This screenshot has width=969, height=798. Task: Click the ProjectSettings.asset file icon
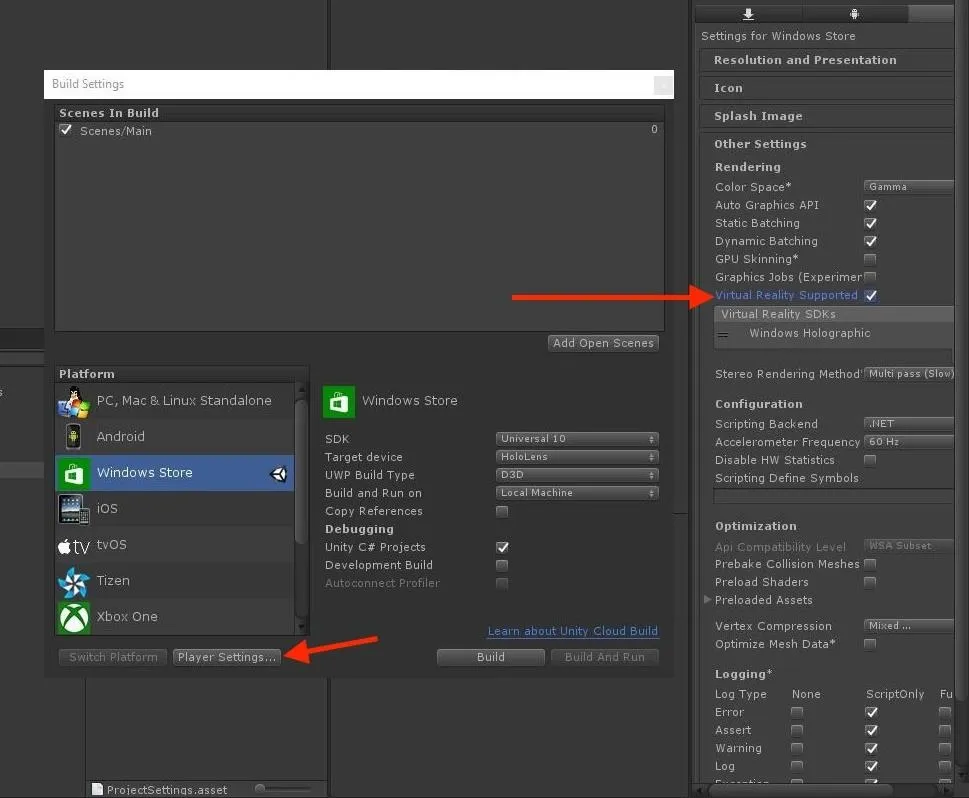[97, 789]
